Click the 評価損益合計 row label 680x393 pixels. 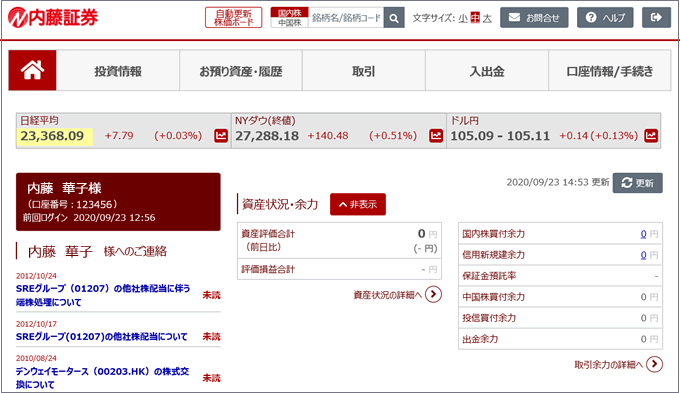tap(268, 269)
